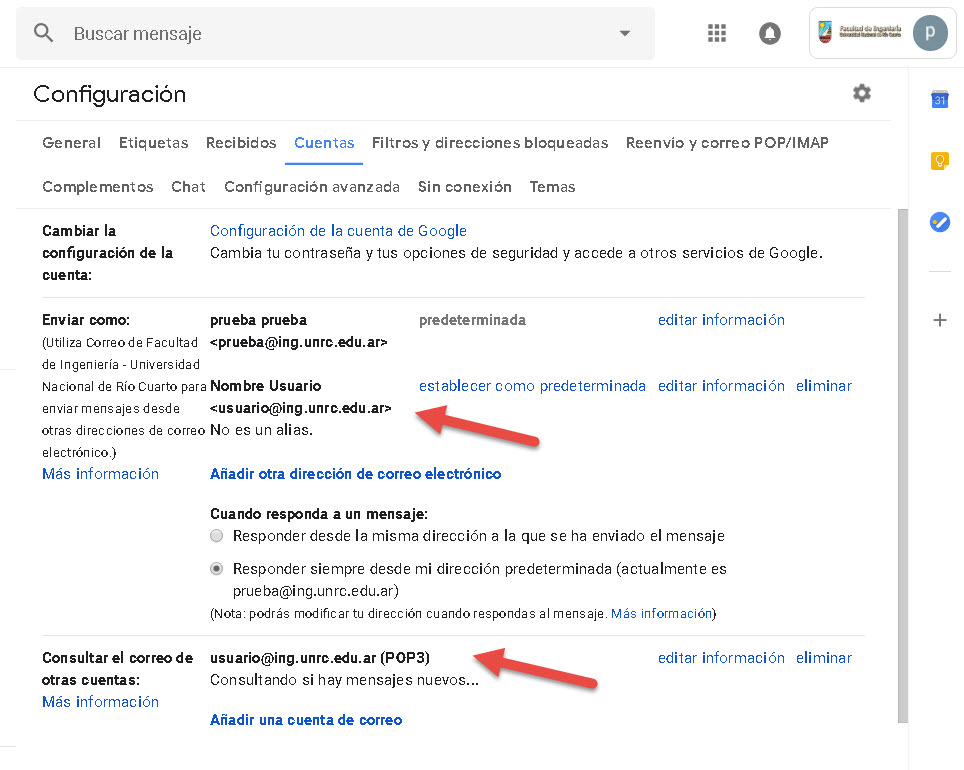
Task: Go to the Sin conexión tab
Action: (x=465, y=187)
